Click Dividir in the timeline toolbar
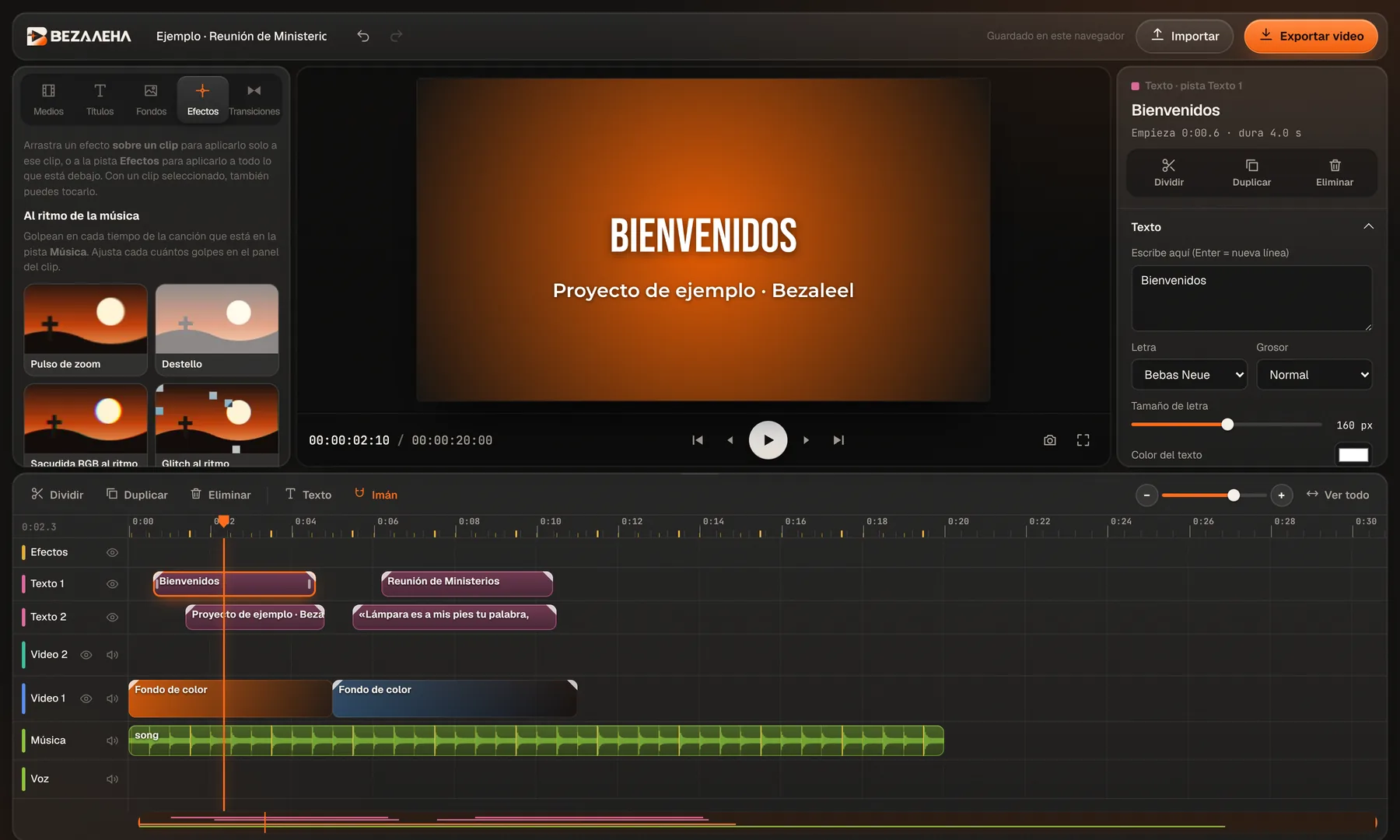Screen dimensions: 1400x840 click(x=58, y=495)
